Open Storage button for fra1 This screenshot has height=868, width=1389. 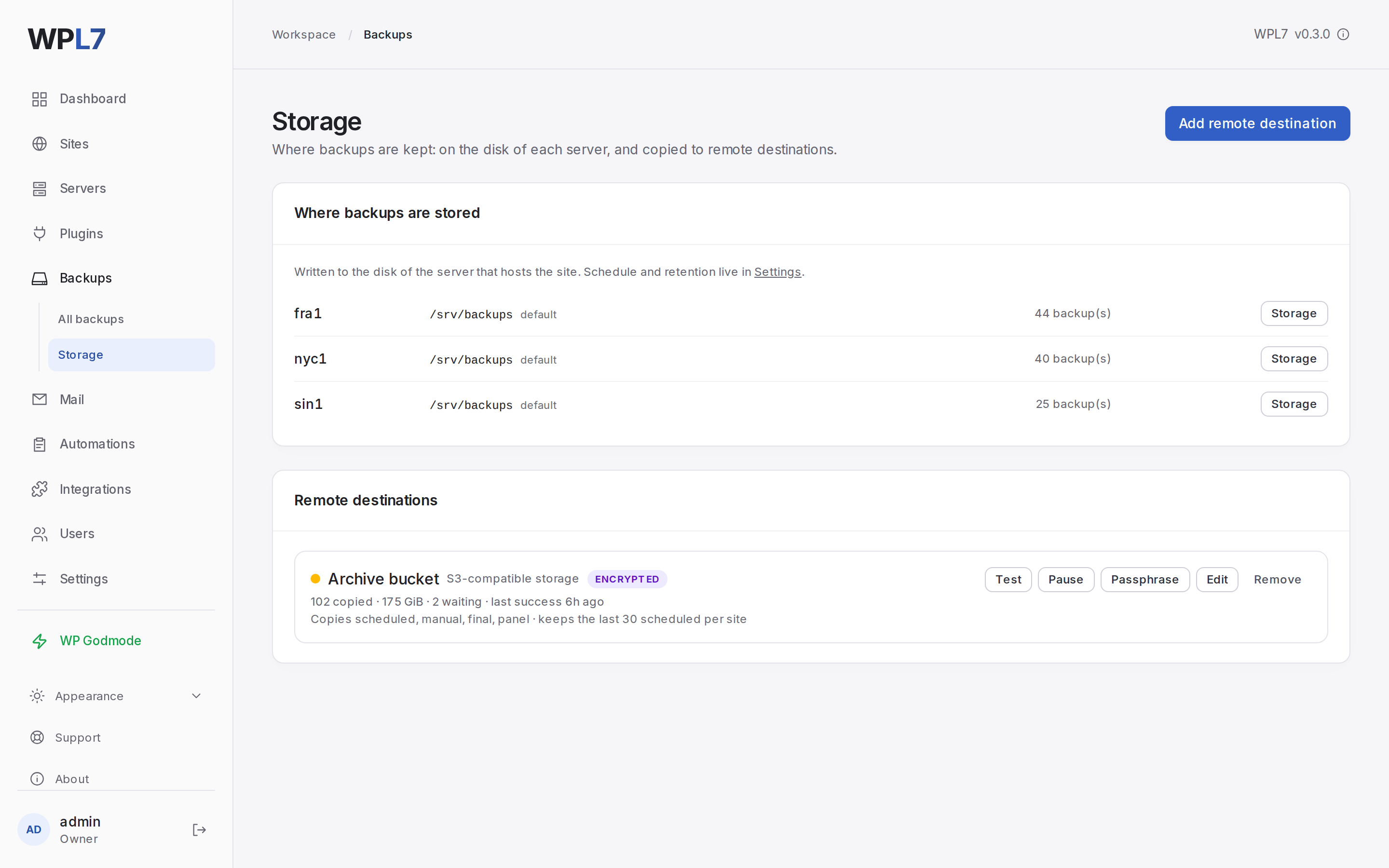click(x=1294, y=313)
